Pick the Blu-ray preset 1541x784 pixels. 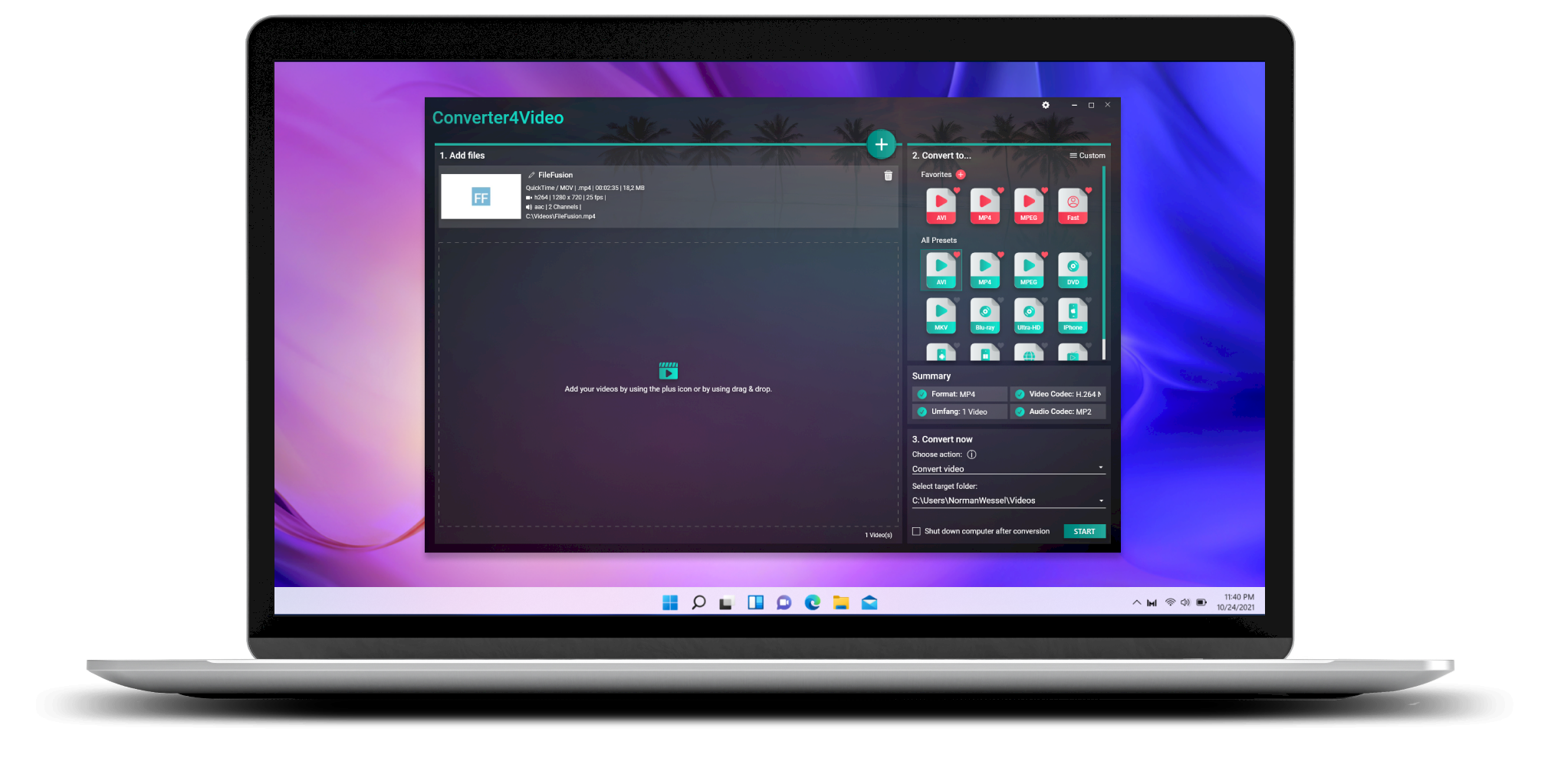[x=984, y=315]
